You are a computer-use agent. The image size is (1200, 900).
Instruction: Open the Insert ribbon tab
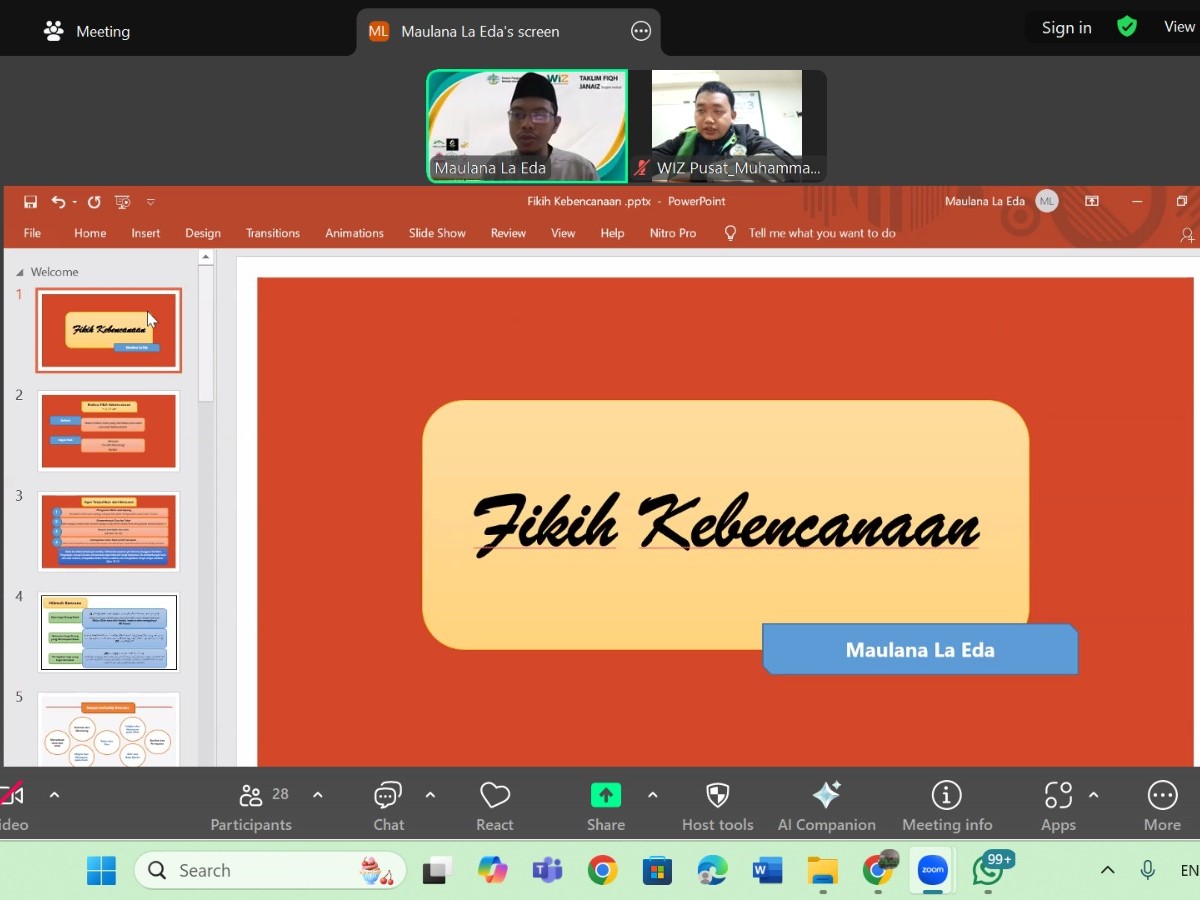(x=146, y=233)
